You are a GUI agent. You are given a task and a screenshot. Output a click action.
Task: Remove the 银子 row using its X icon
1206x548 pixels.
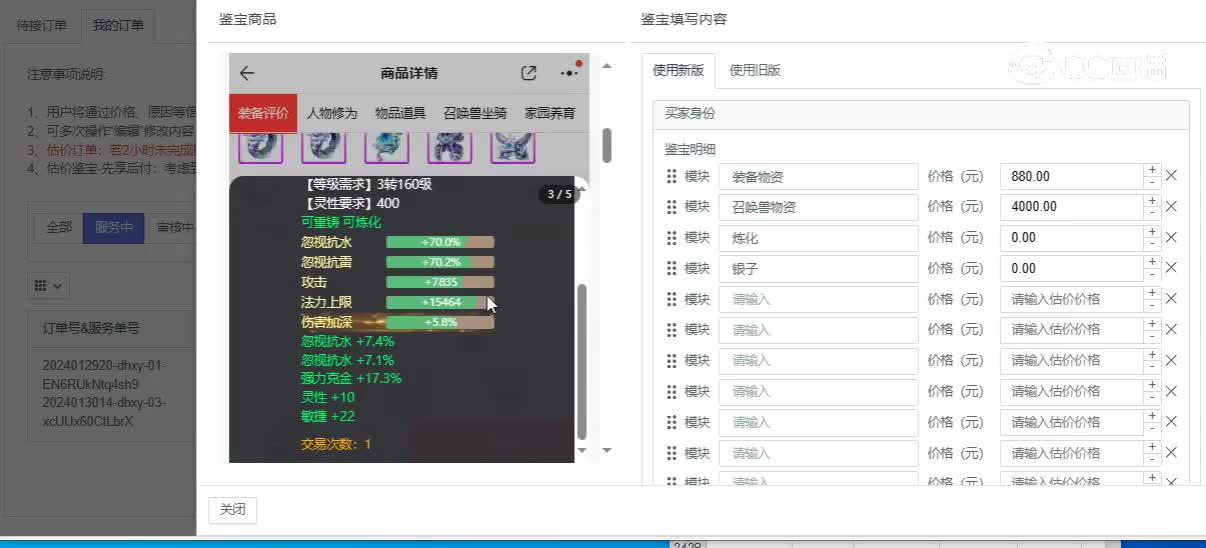click(1172, 268)
